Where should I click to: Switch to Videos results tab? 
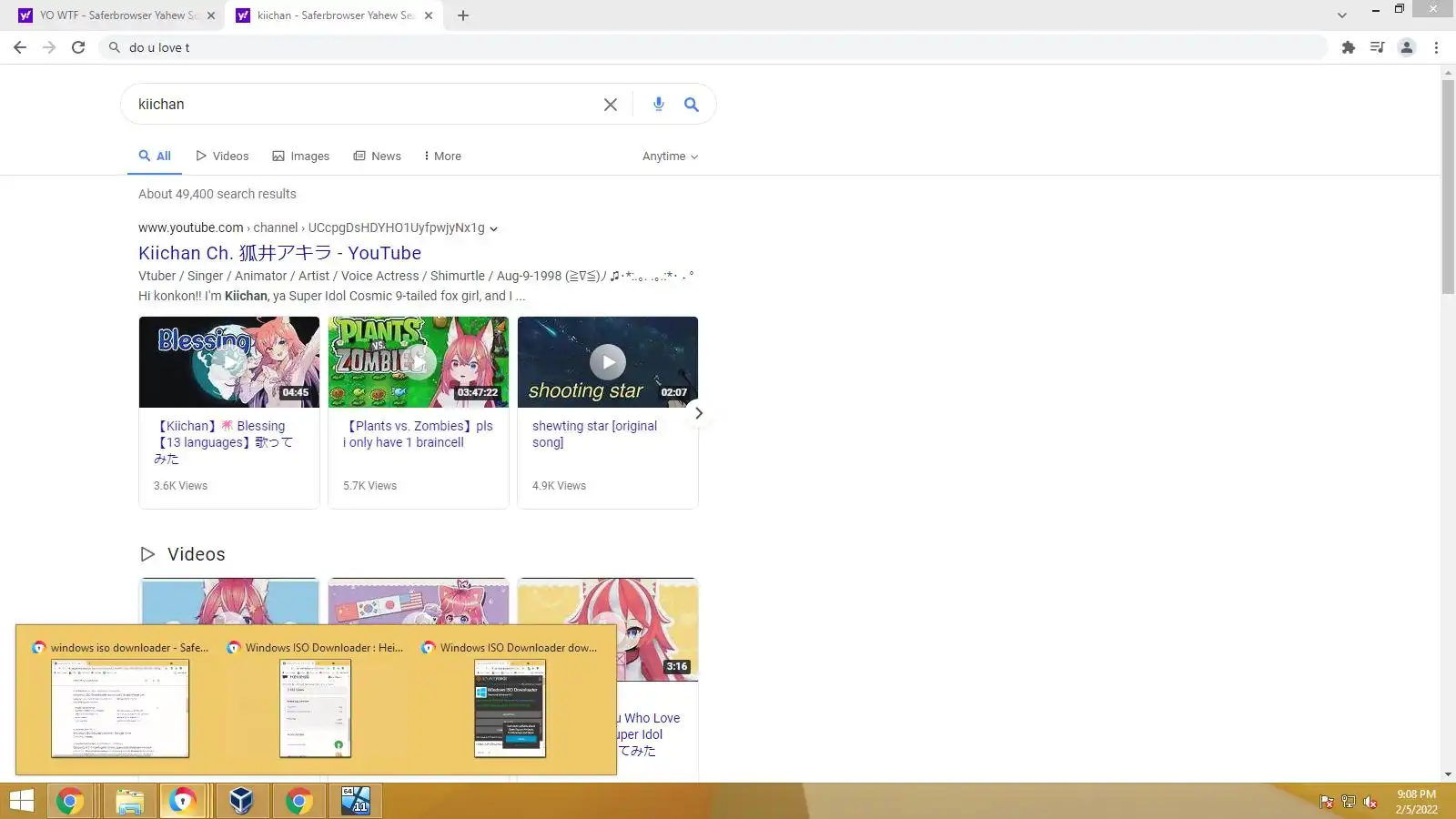click(x=222, y=157)
